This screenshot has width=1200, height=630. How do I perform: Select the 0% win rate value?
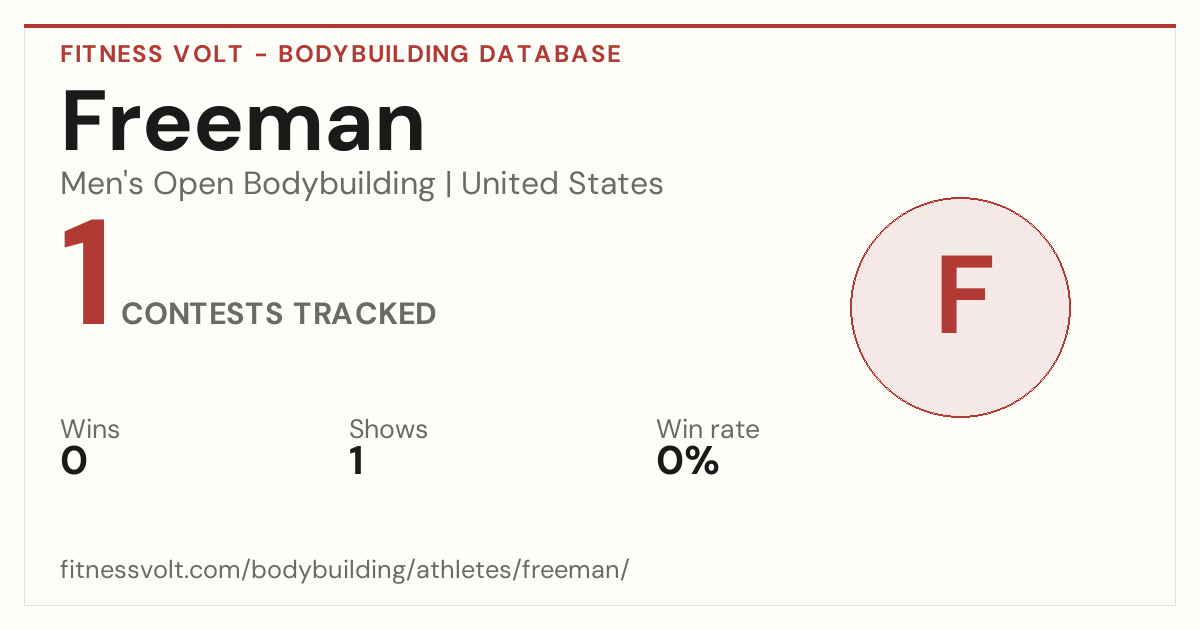tap(688, 461)
